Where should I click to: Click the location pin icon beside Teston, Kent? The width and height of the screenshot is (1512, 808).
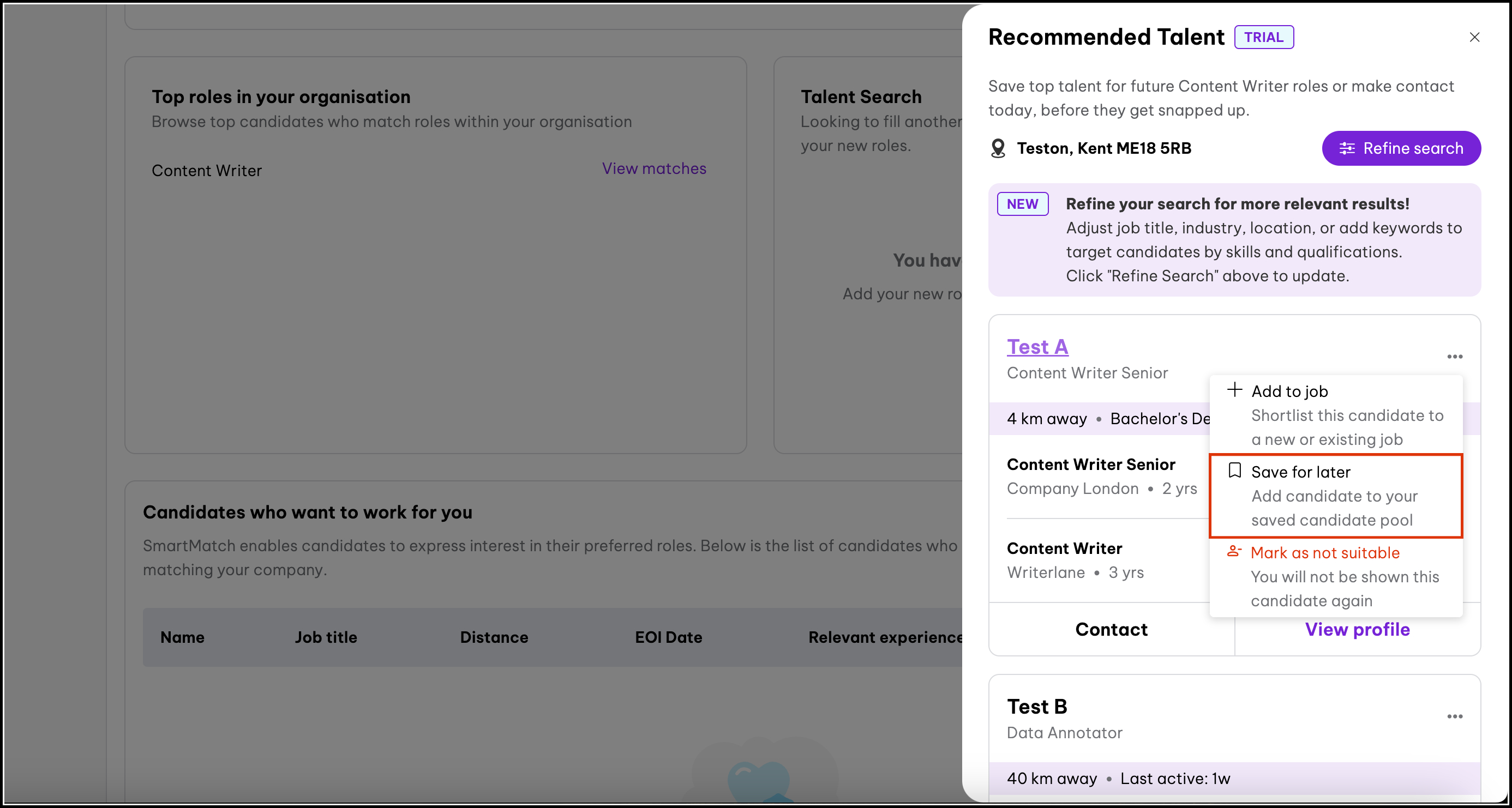pos(998,148)
